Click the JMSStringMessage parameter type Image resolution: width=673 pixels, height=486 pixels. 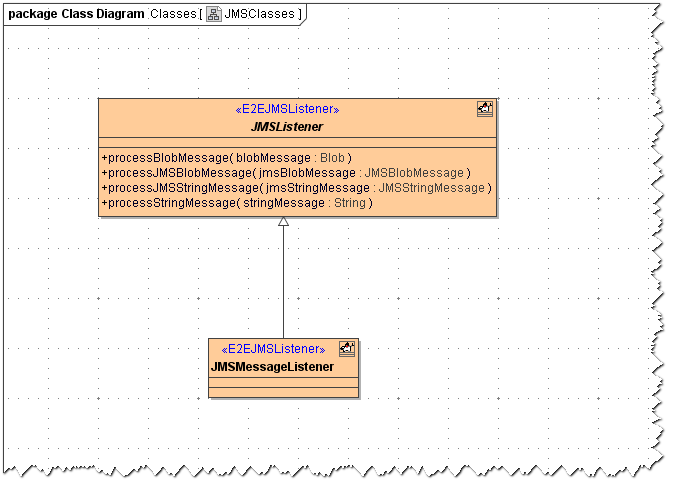[431, 188]
